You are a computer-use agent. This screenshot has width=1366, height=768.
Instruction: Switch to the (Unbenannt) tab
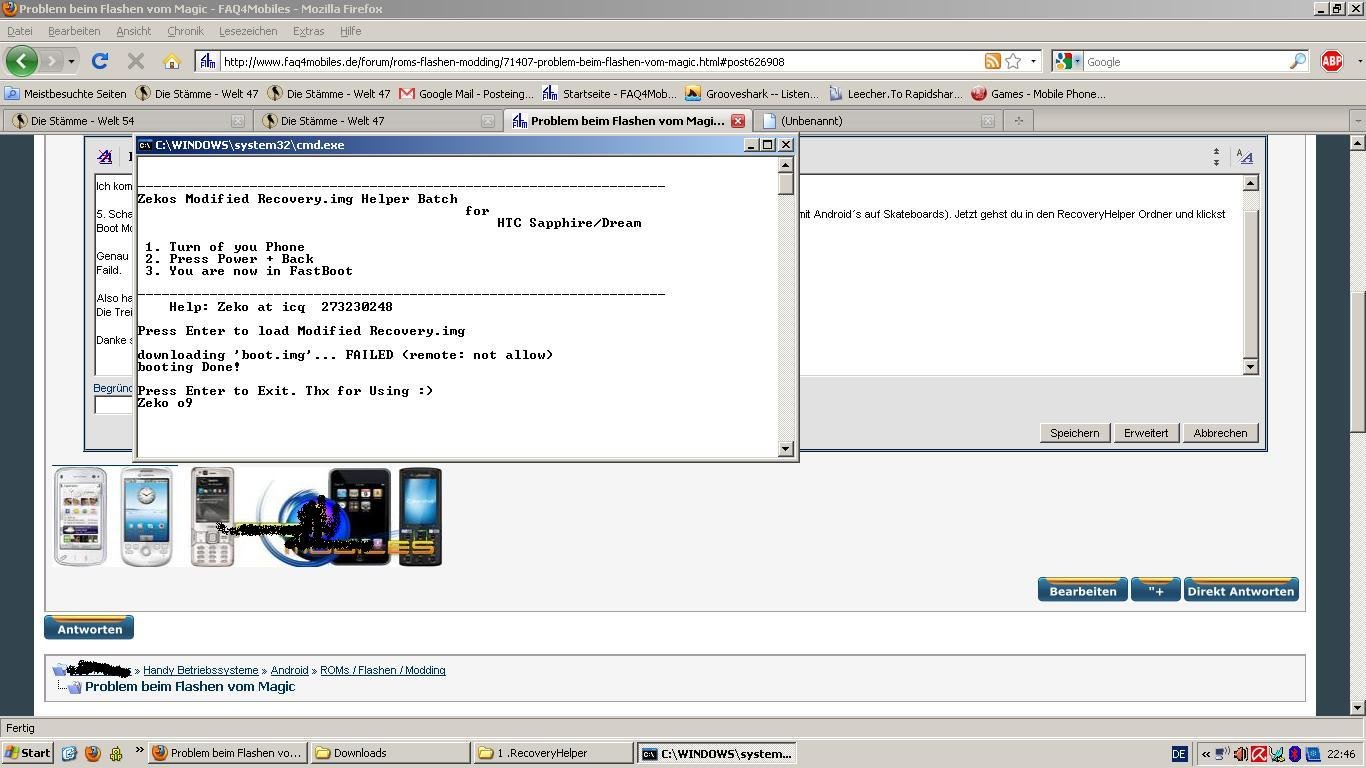coord(877,121)
